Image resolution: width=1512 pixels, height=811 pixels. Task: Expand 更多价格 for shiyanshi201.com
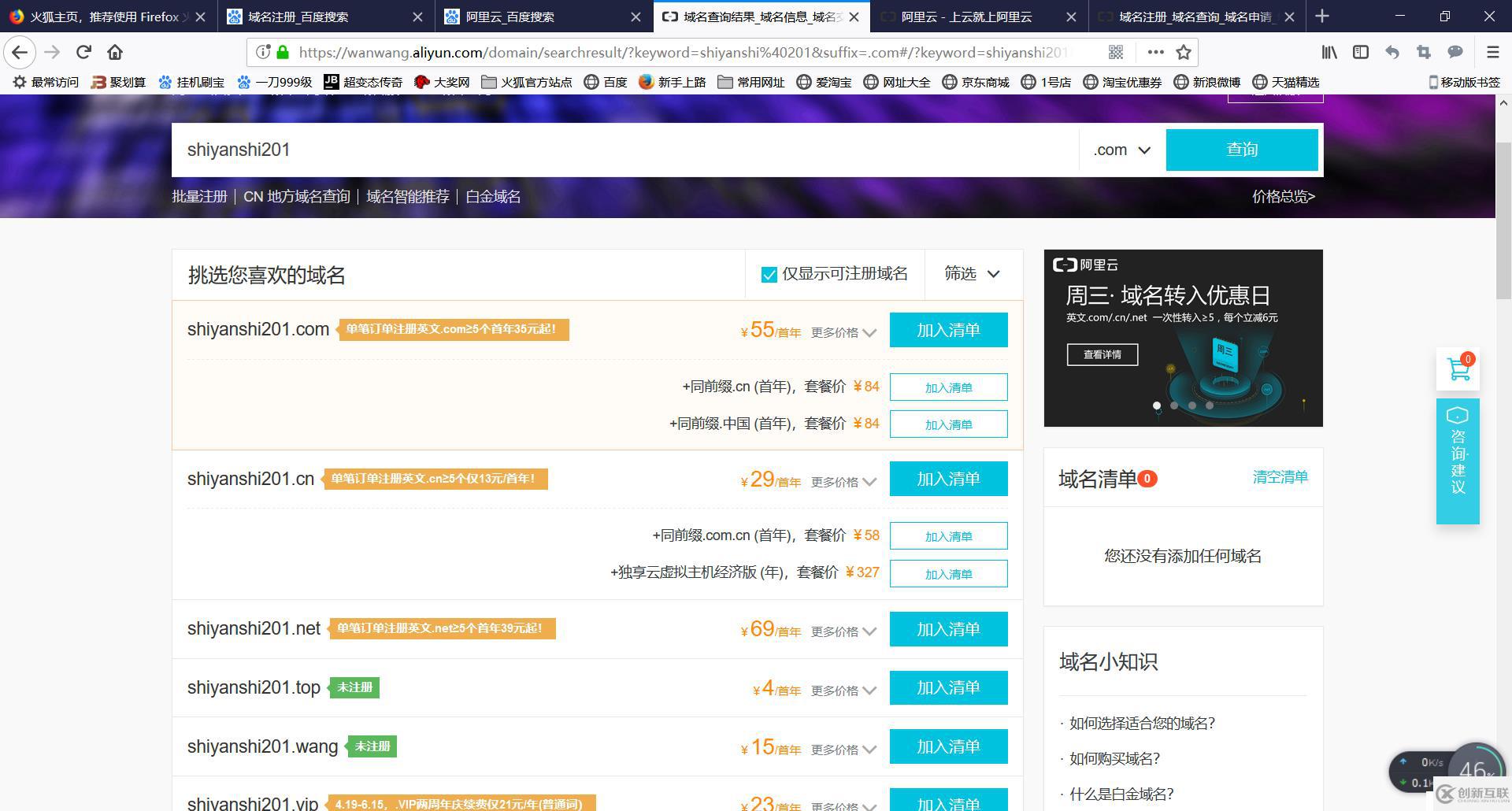(x=843, y=332)
